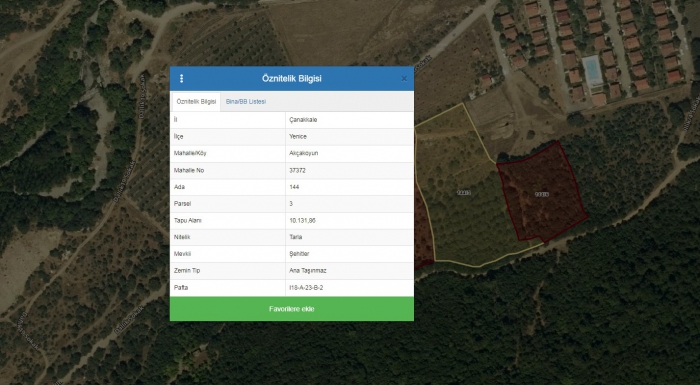Click the Tapu Alanı value 10.131,86

pyautogui.click(x=302, y=221)
